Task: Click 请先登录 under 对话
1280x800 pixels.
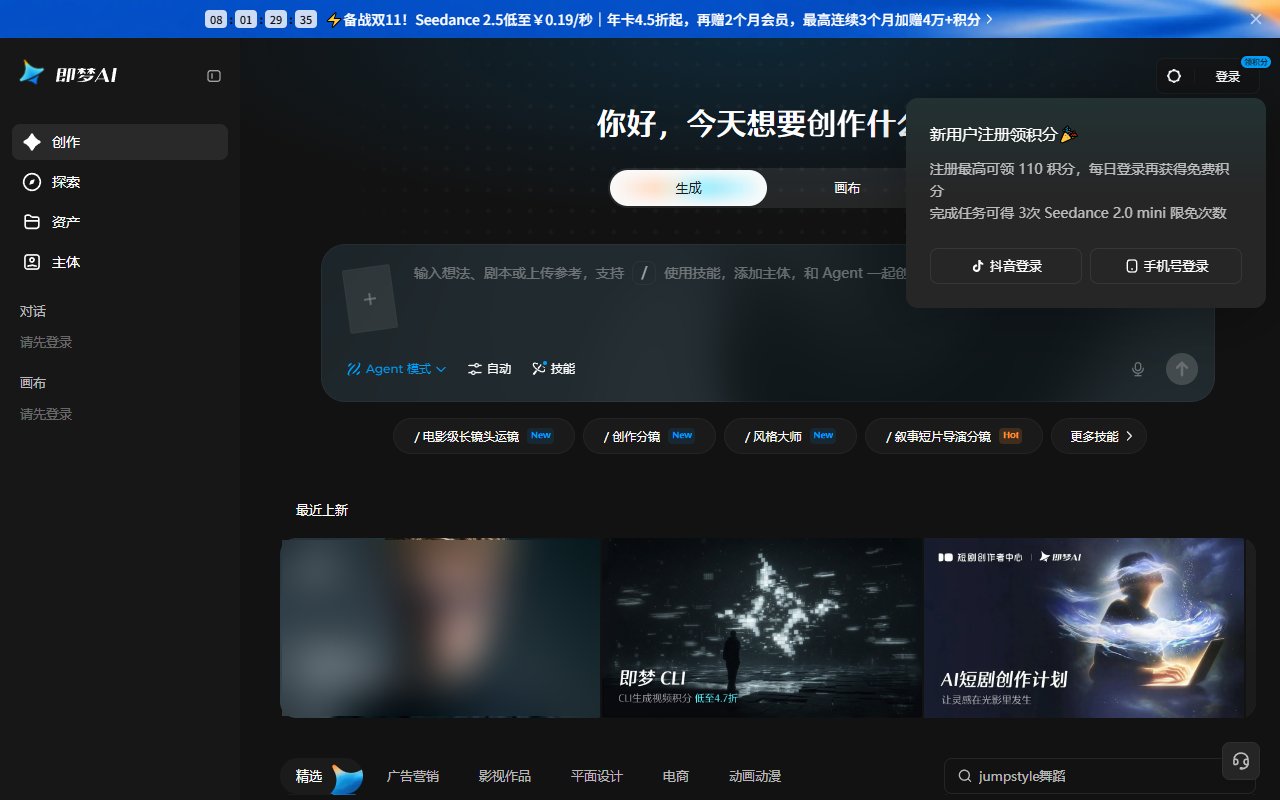Action: tap(46, 342)
